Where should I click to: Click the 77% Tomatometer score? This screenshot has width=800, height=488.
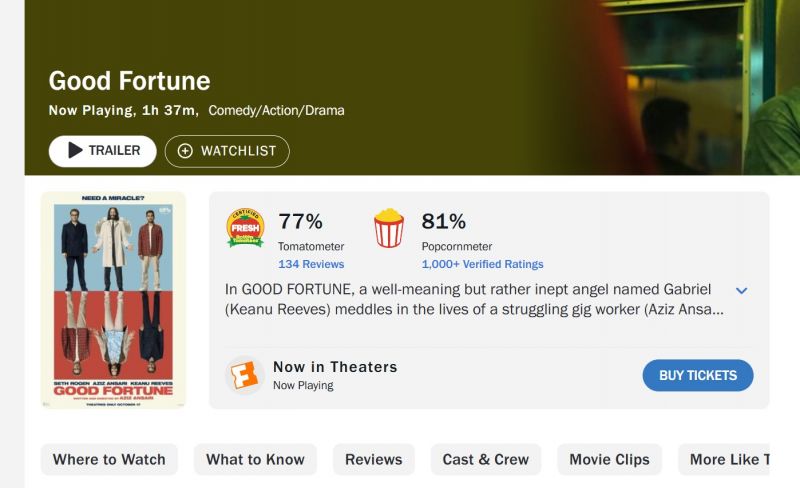click(300, 221)
